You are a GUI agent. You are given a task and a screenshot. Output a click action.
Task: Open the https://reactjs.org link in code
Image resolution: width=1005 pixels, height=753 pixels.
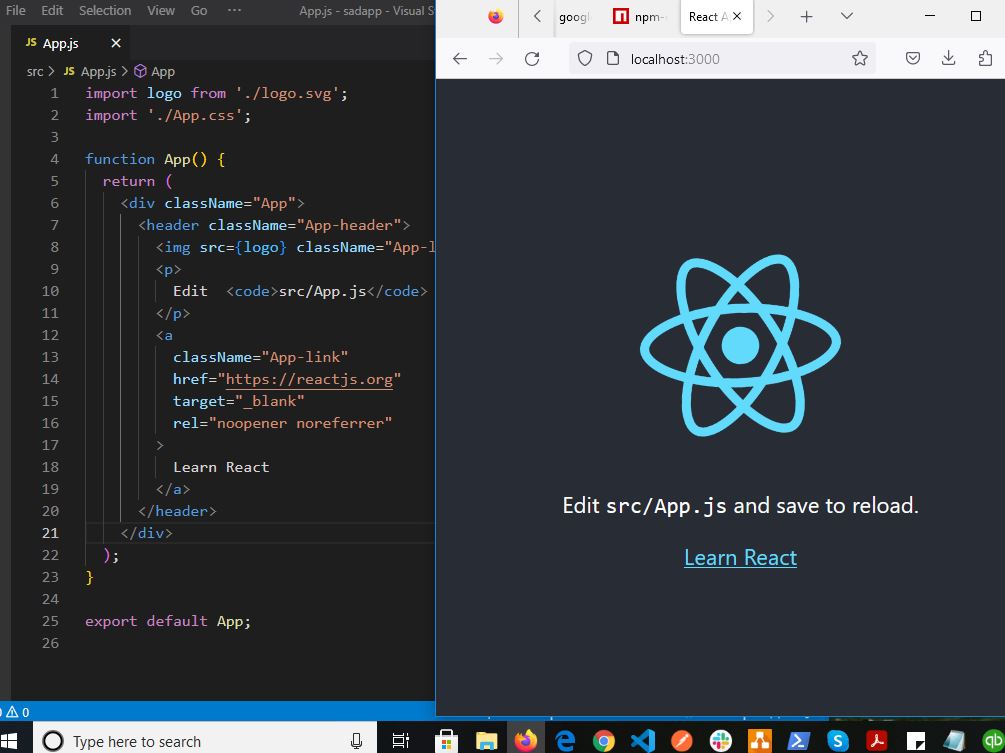[x=309, y=379]
